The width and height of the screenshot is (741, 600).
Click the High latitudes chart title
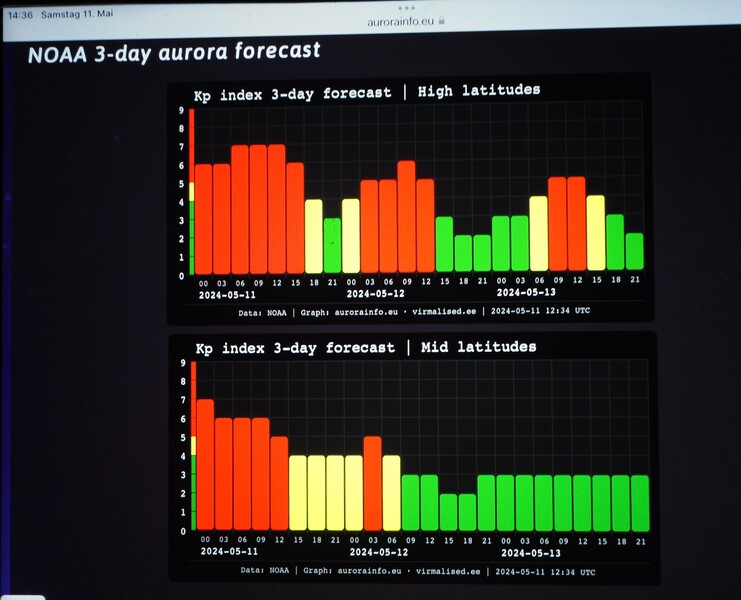[x=366, y=92]
